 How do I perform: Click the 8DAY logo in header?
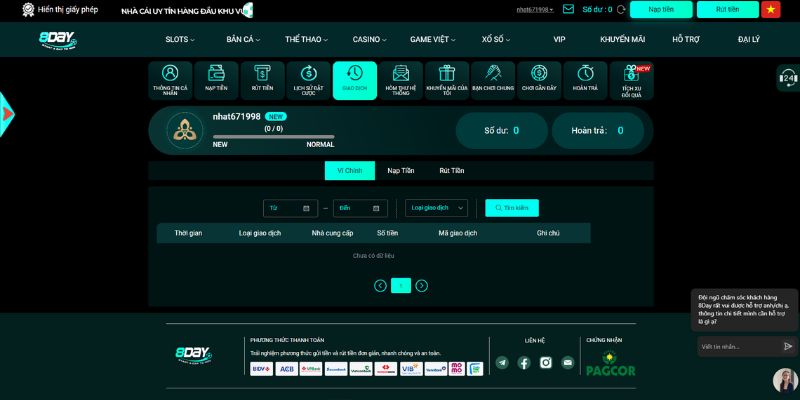[x=58, y=40]
